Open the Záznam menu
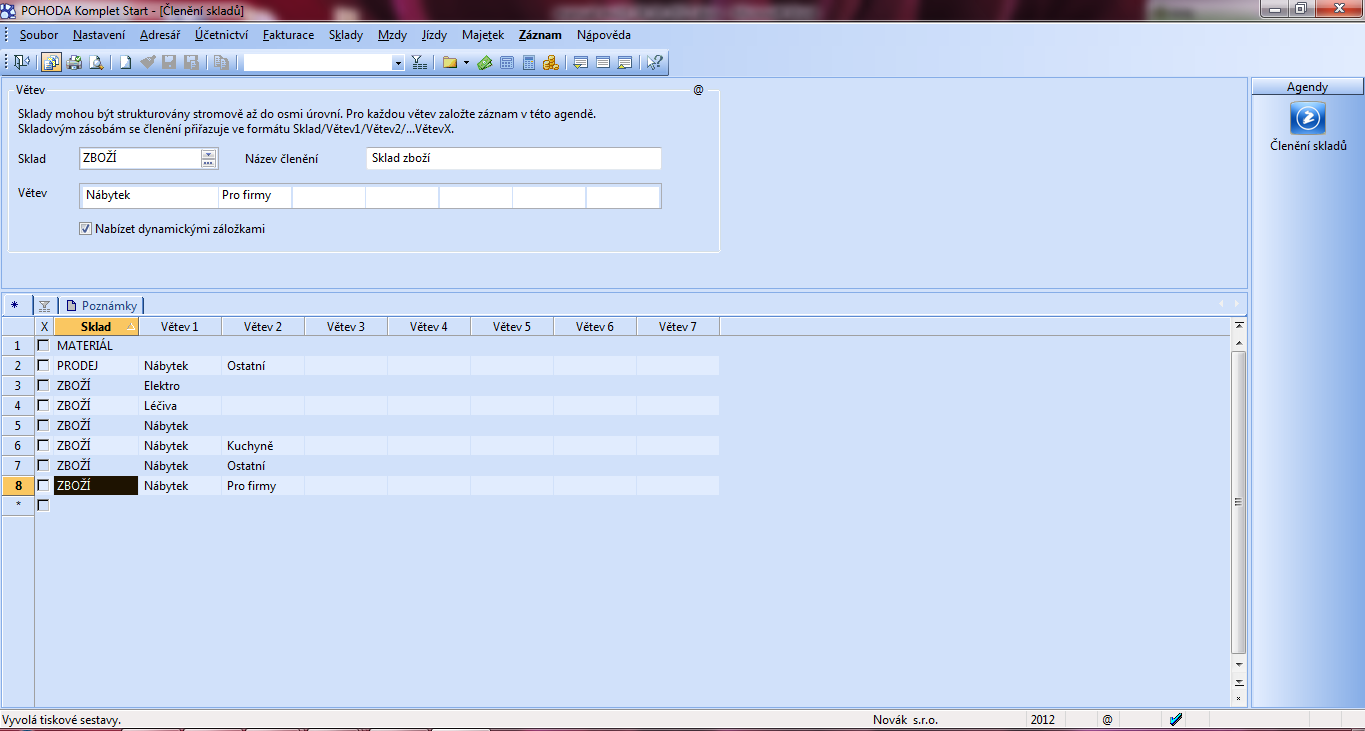Image resolution: width=1365 pixels, height=731 pixels. (x=540, y=35)
